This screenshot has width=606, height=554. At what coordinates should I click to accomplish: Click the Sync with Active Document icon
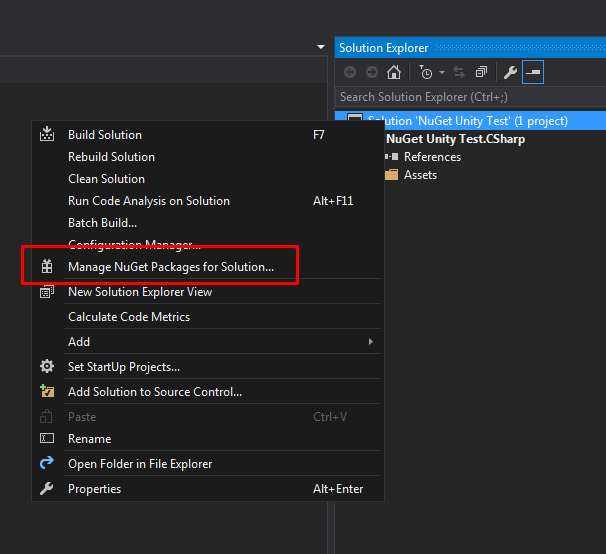point(459,72)
